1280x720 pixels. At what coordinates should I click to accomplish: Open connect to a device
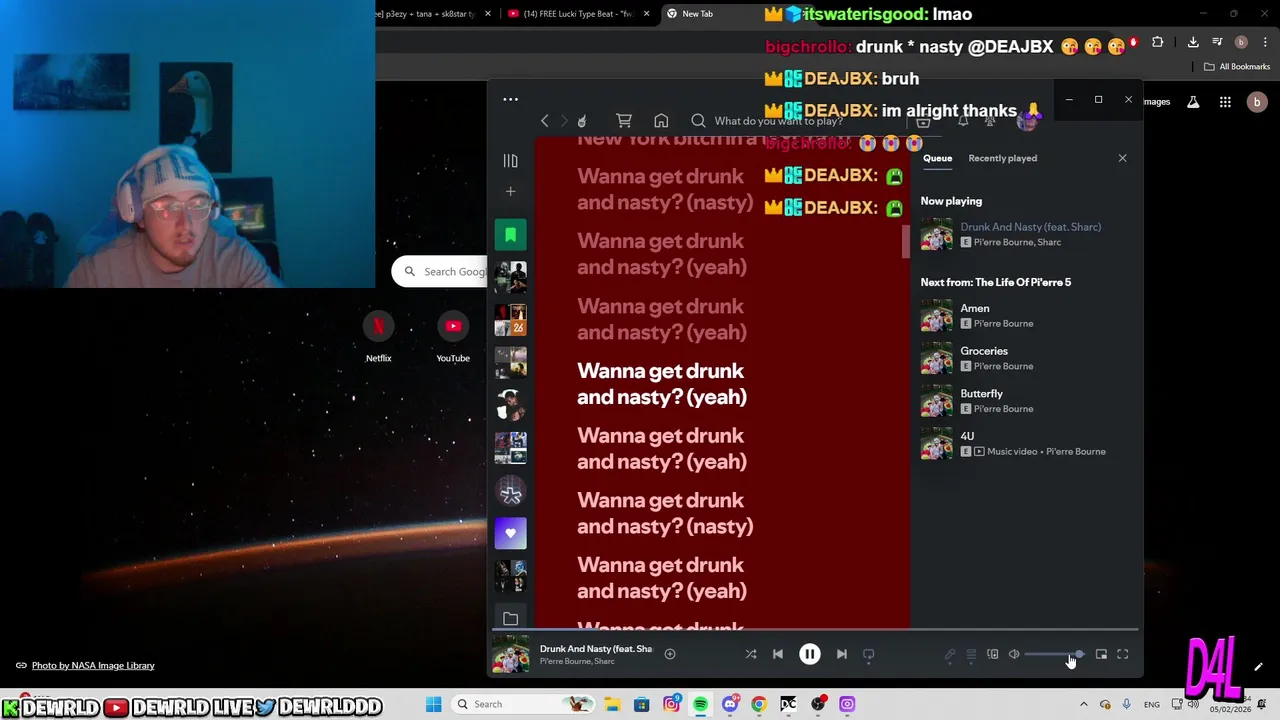point(993,655)
